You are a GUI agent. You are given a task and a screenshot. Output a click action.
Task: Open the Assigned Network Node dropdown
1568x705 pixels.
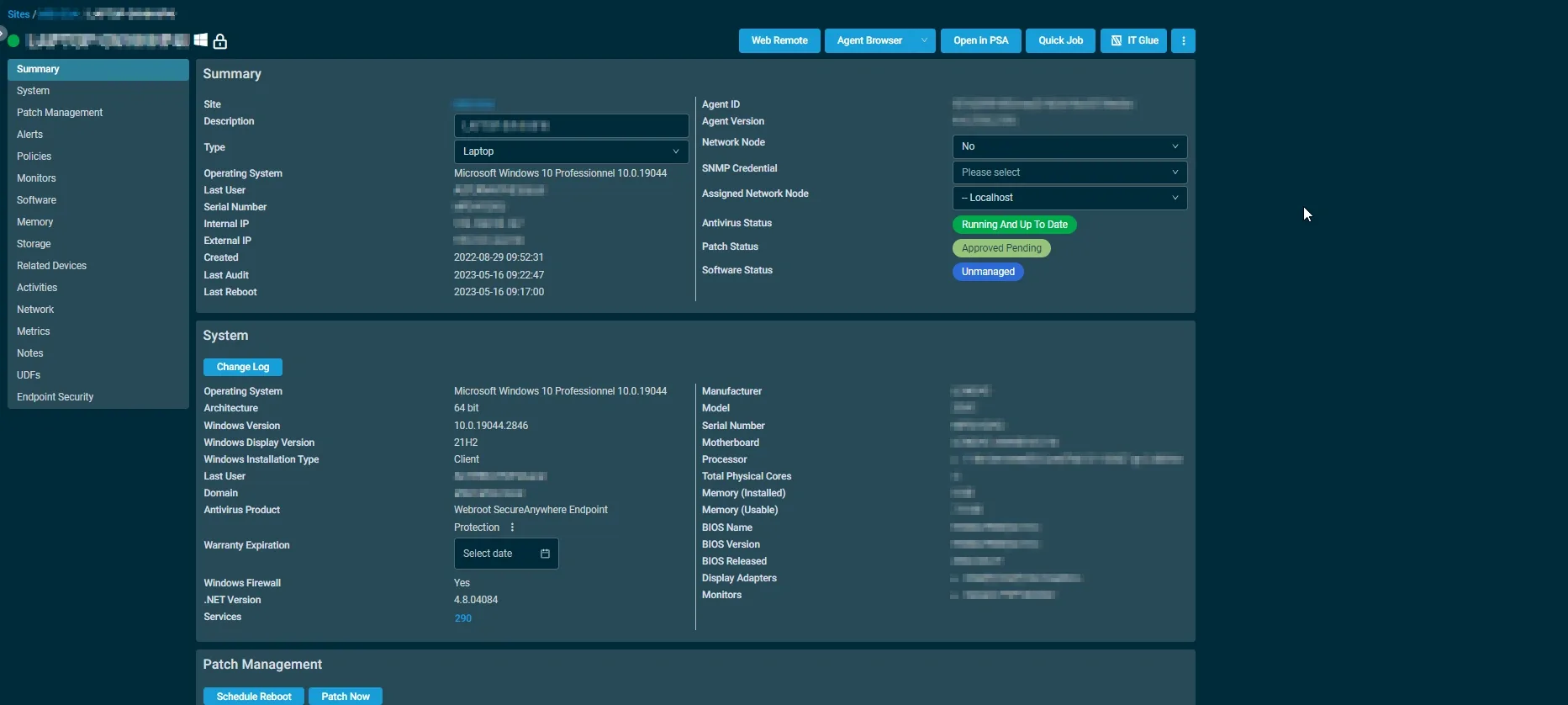[x=1069, y=198]
